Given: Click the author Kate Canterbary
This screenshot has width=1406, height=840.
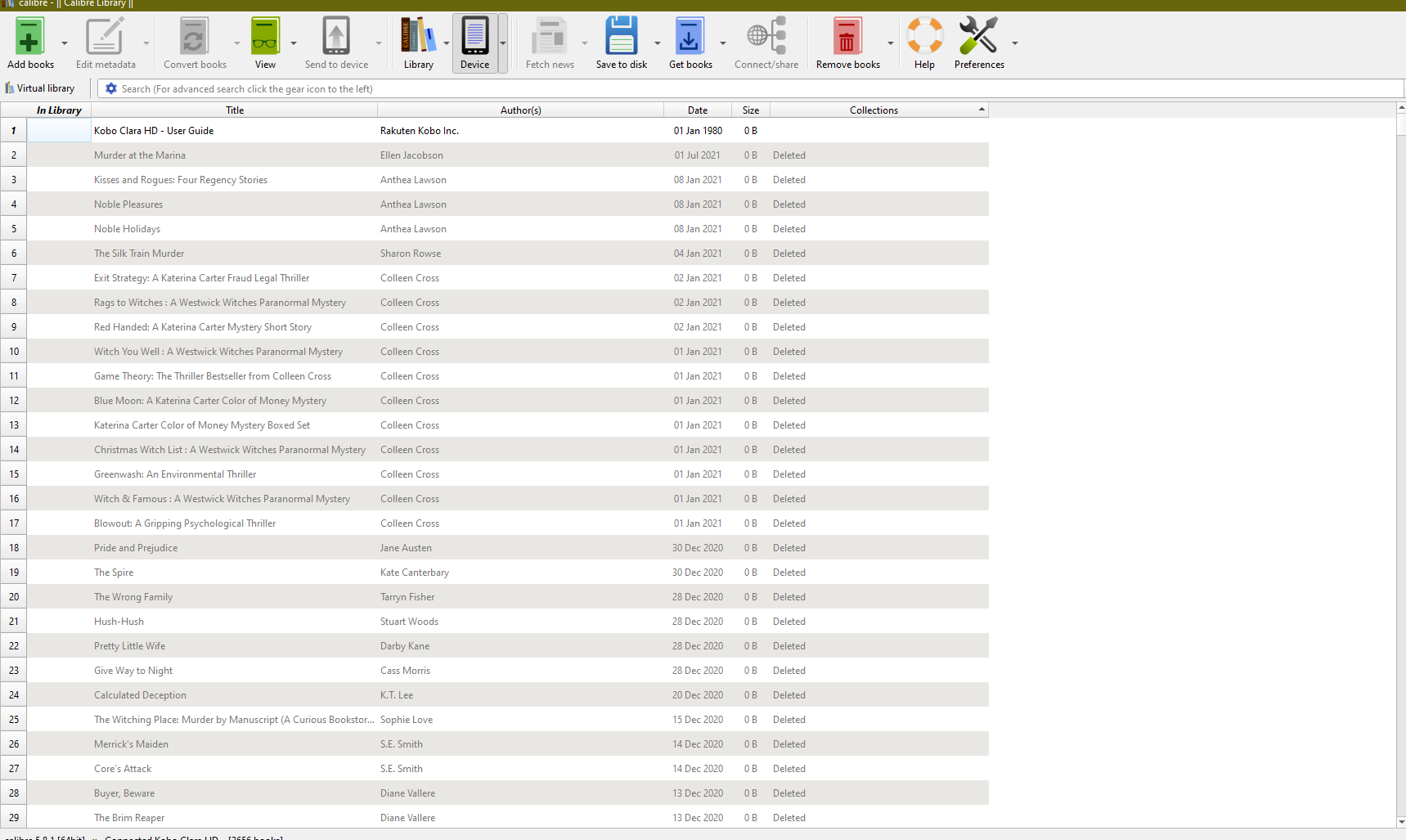Looking at the screenshot, I should point(415,573).
